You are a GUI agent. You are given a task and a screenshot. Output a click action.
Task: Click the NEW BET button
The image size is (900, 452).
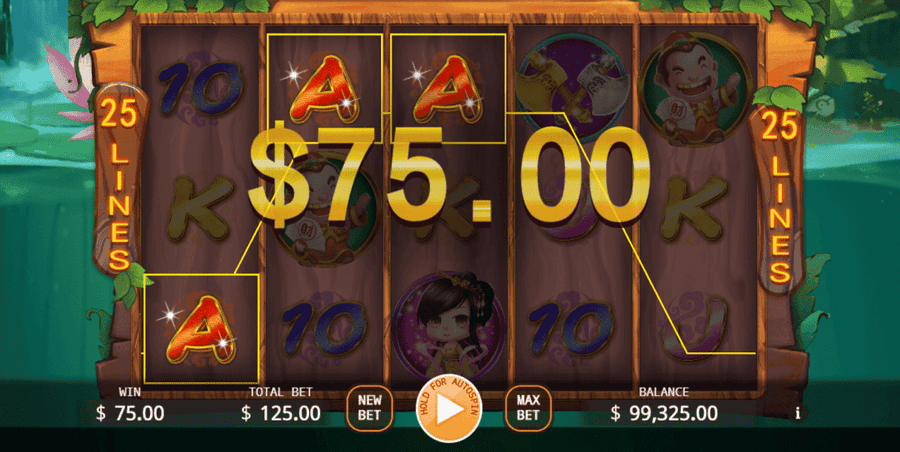369,408
